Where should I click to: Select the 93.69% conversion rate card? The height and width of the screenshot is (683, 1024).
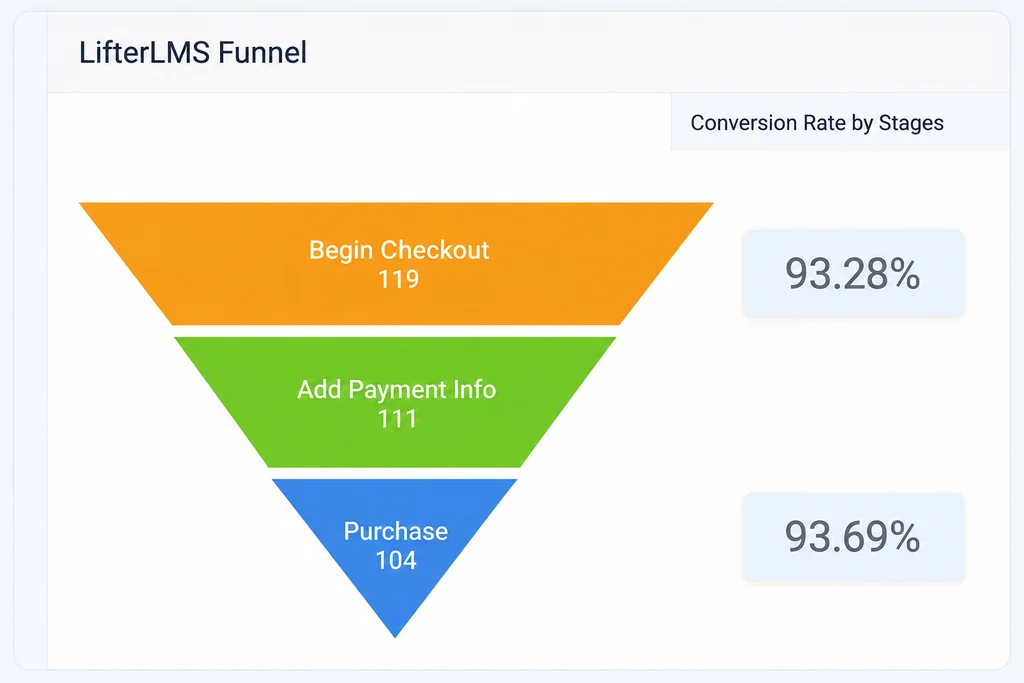tap(854, 537)
